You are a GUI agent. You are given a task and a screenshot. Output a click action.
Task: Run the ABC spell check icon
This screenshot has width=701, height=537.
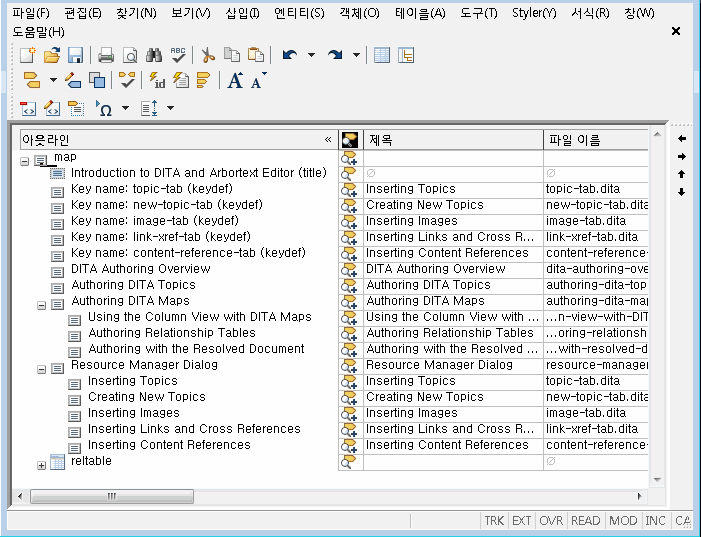pos(178,55)
